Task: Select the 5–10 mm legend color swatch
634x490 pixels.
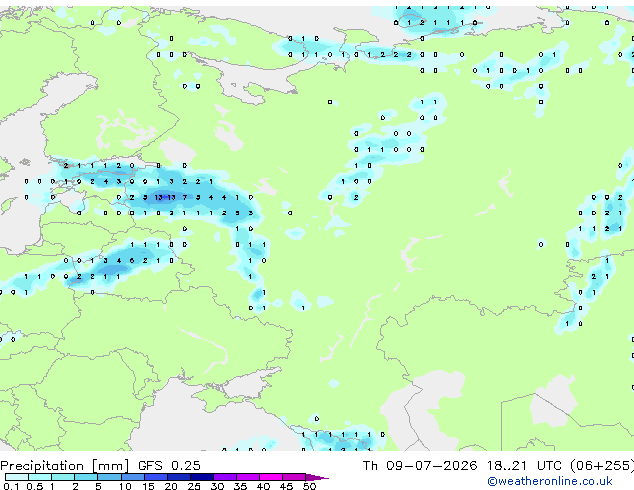Action: coord(109,477)
